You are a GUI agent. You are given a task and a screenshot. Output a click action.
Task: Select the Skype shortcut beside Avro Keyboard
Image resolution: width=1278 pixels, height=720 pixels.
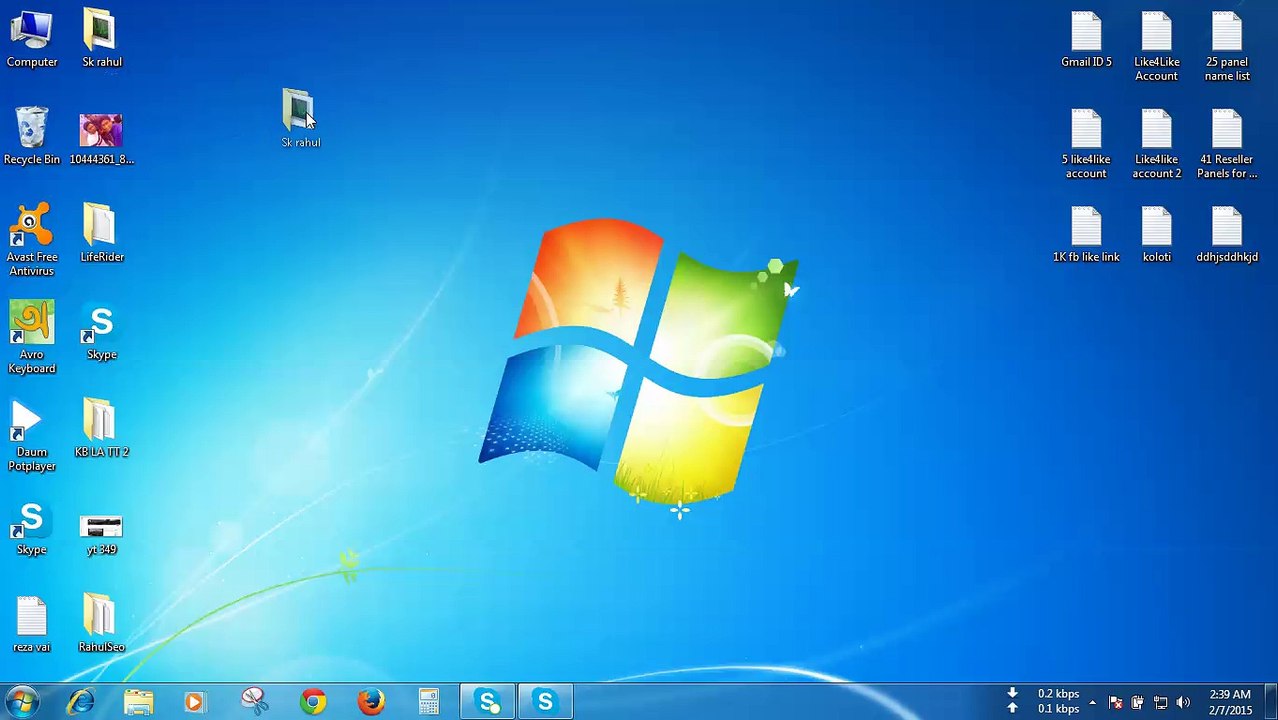point(102,333)
